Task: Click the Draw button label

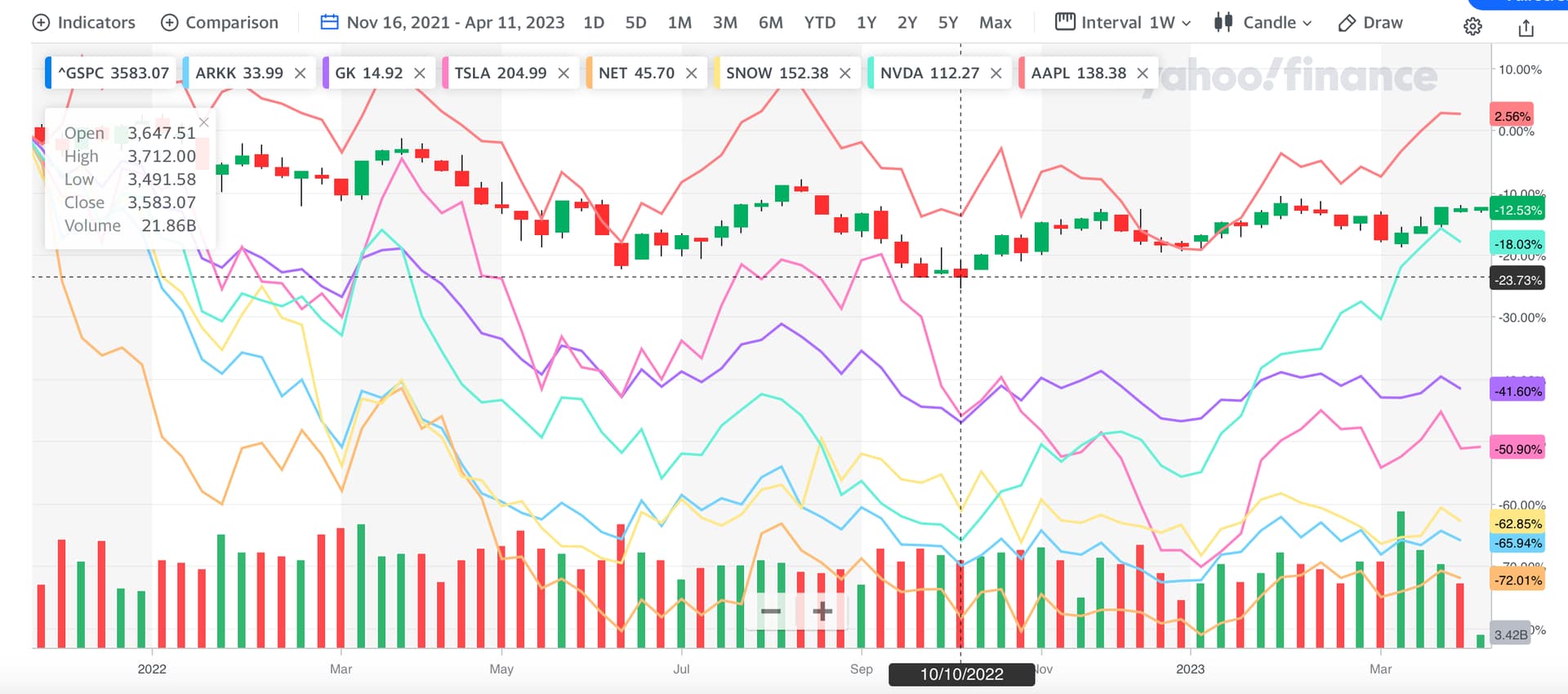Action: click(1383, 23)
